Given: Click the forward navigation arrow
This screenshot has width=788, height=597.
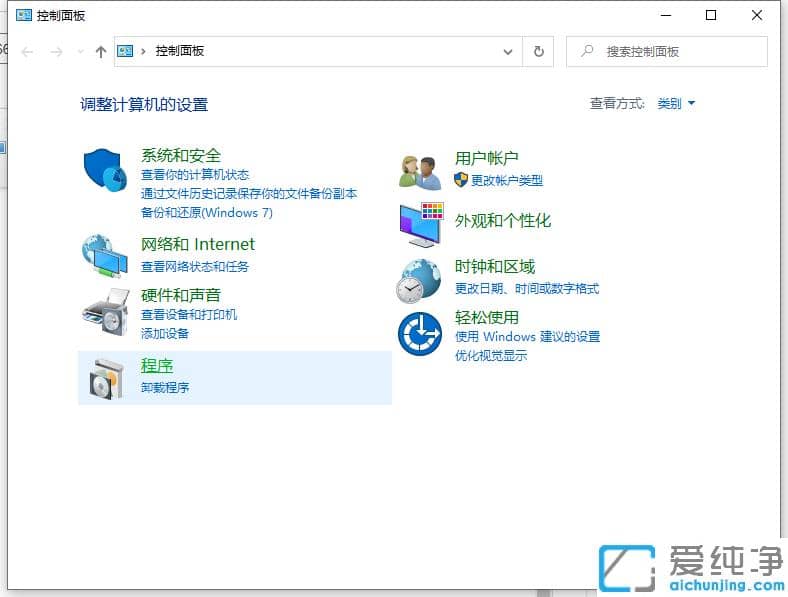Looking at the screenshot, I should click(x=56, y=52).
